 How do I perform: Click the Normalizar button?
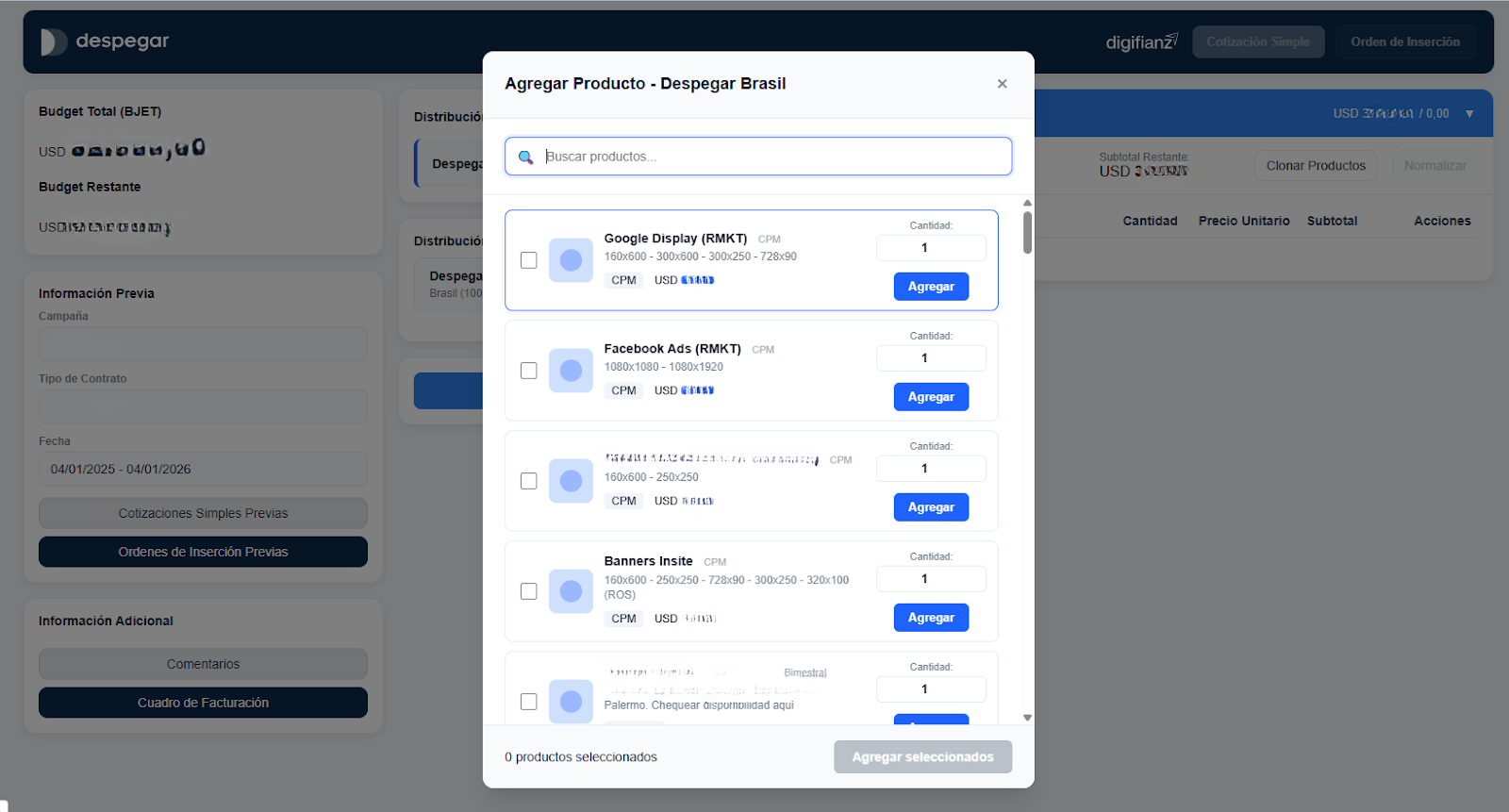[1434, 166]
